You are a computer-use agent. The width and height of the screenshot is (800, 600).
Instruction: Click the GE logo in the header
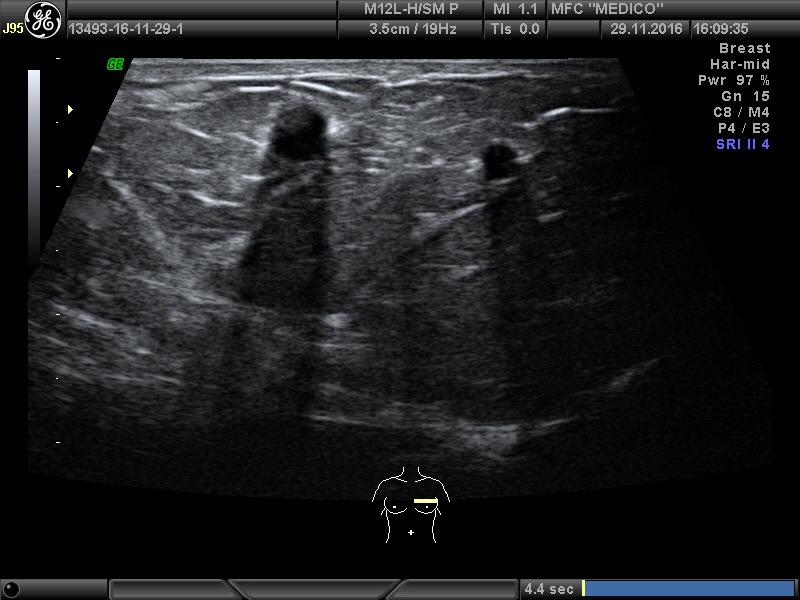pos(43,20)
